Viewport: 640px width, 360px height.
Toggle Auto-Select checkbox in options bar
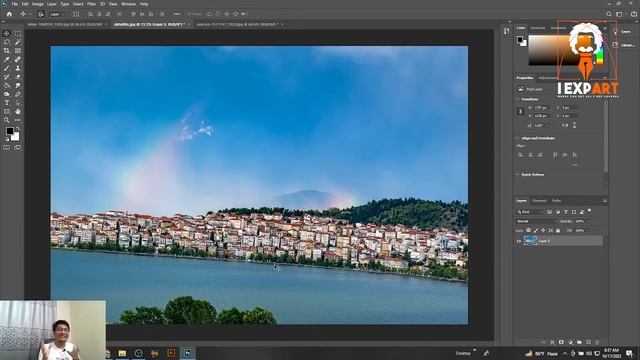pyautogui.click(x=41, y=14)
